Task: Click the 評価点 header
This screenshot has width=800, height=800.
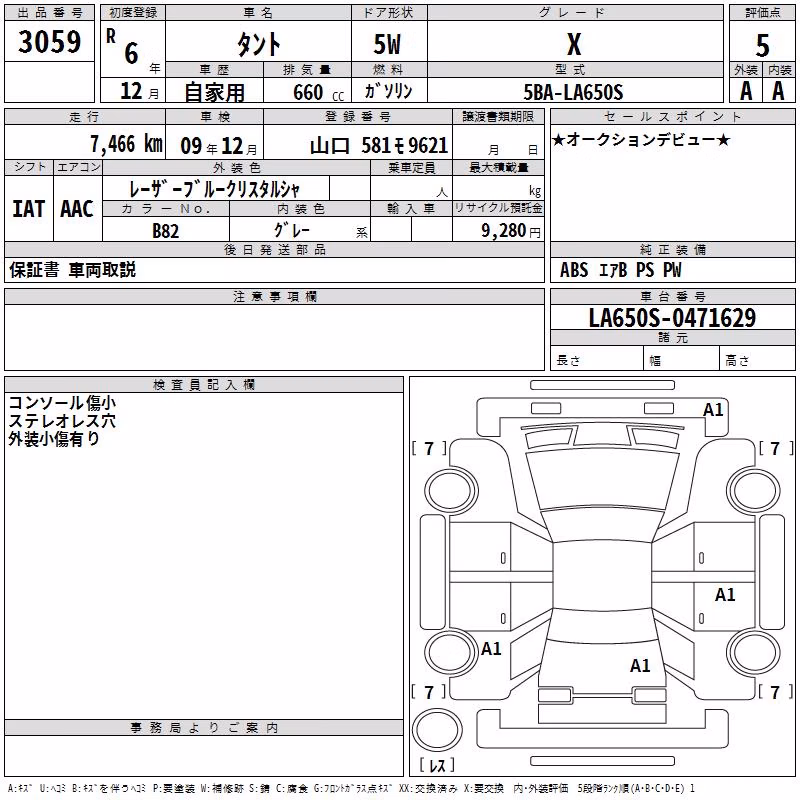Action: (762, 13)
